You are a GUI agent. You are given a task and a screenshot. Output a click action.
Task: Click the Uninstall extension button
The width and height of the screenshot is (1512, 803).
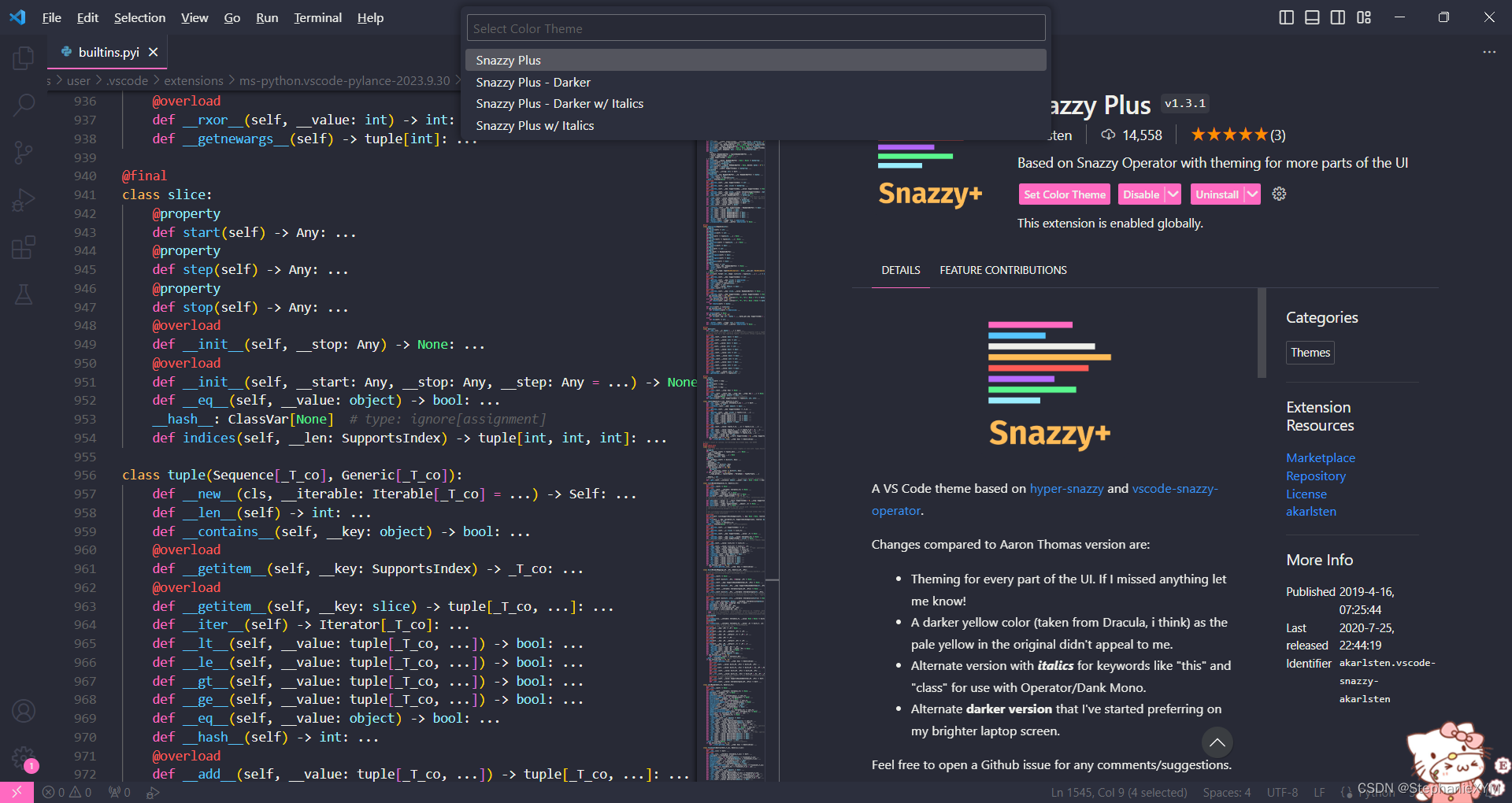pos(1217,194)
